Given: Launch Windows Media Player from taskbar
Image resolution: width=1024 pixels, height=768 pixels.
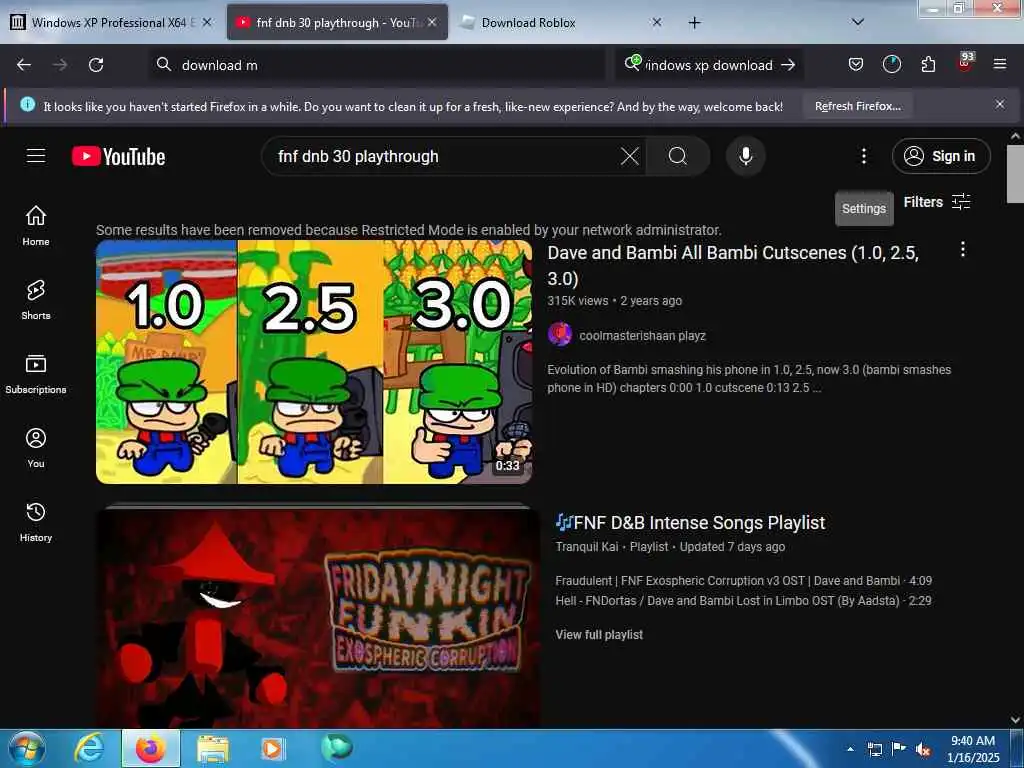Looking at the screenshot, I should coord(272,749).
